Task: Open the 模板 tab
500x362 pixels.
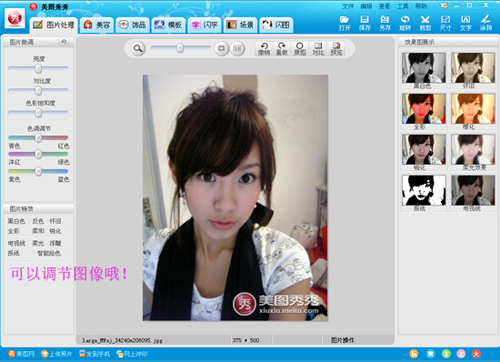Action: click(x=168, y=25)
